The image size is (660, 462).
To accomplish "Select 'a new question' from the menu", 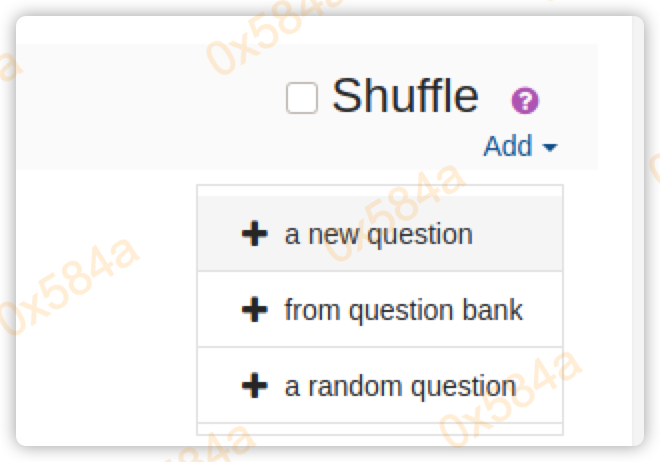I will (x=378, y=234).
